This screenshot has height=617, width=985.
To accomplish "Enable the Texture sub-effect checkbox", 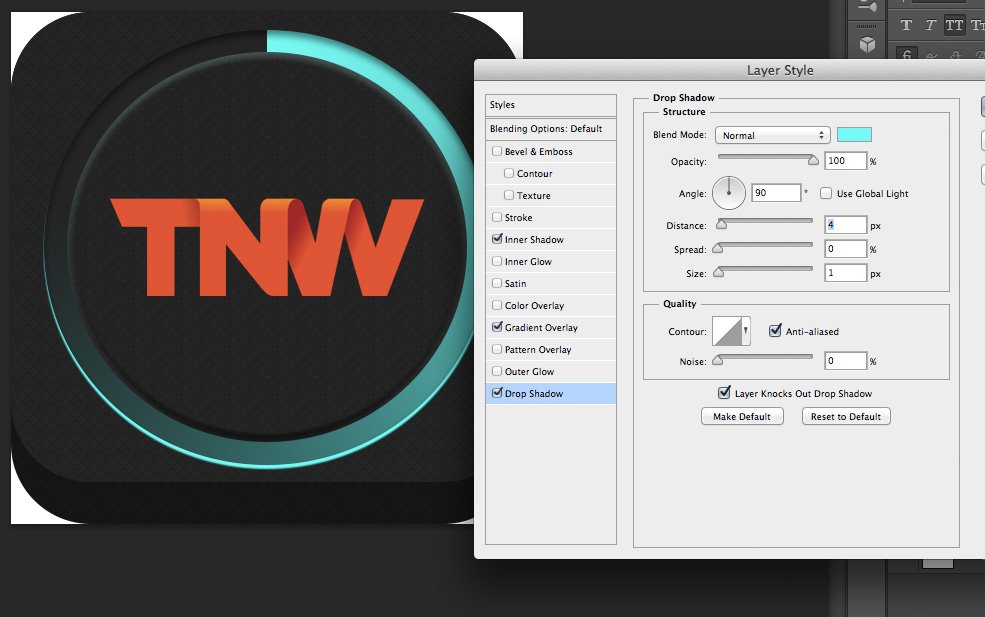I will point(509,195).
